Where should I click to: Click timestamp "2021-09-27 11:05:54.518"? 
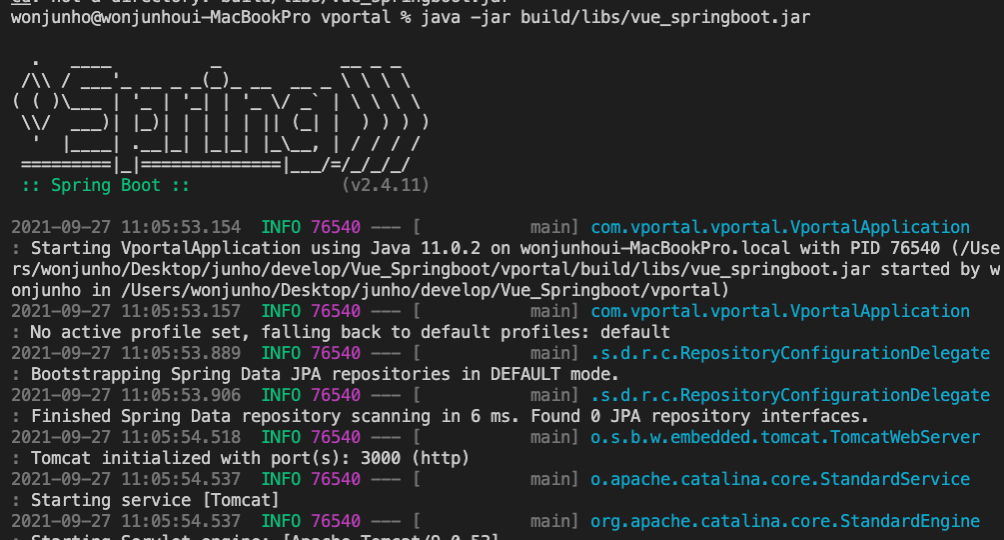click(x=126, y=438)
